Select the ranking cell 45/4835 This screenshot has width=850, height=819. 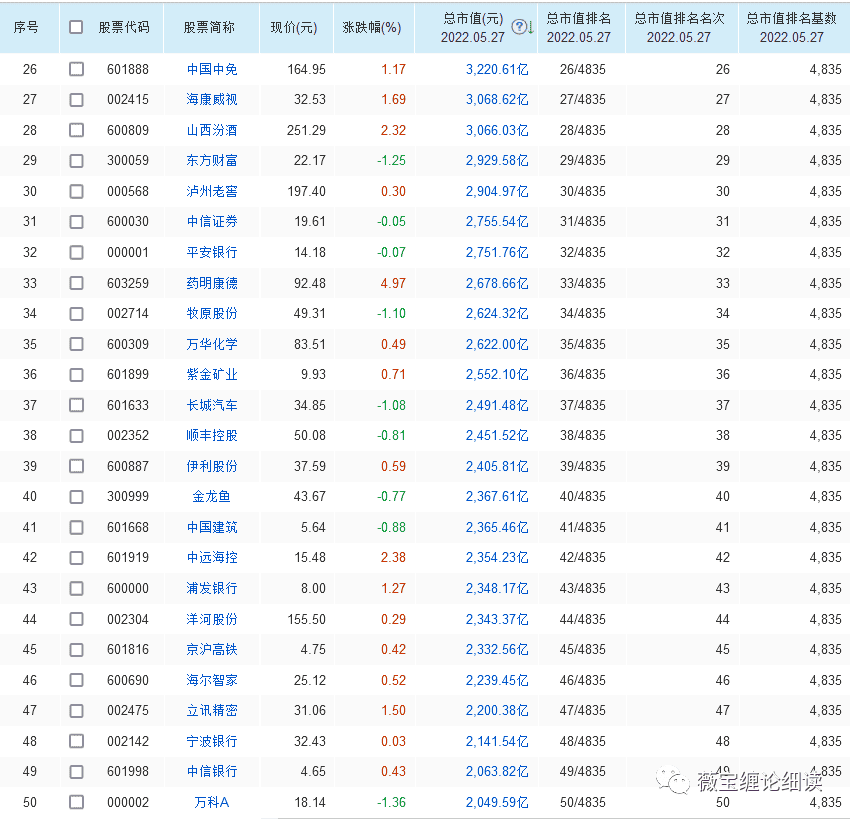point(583,649)
